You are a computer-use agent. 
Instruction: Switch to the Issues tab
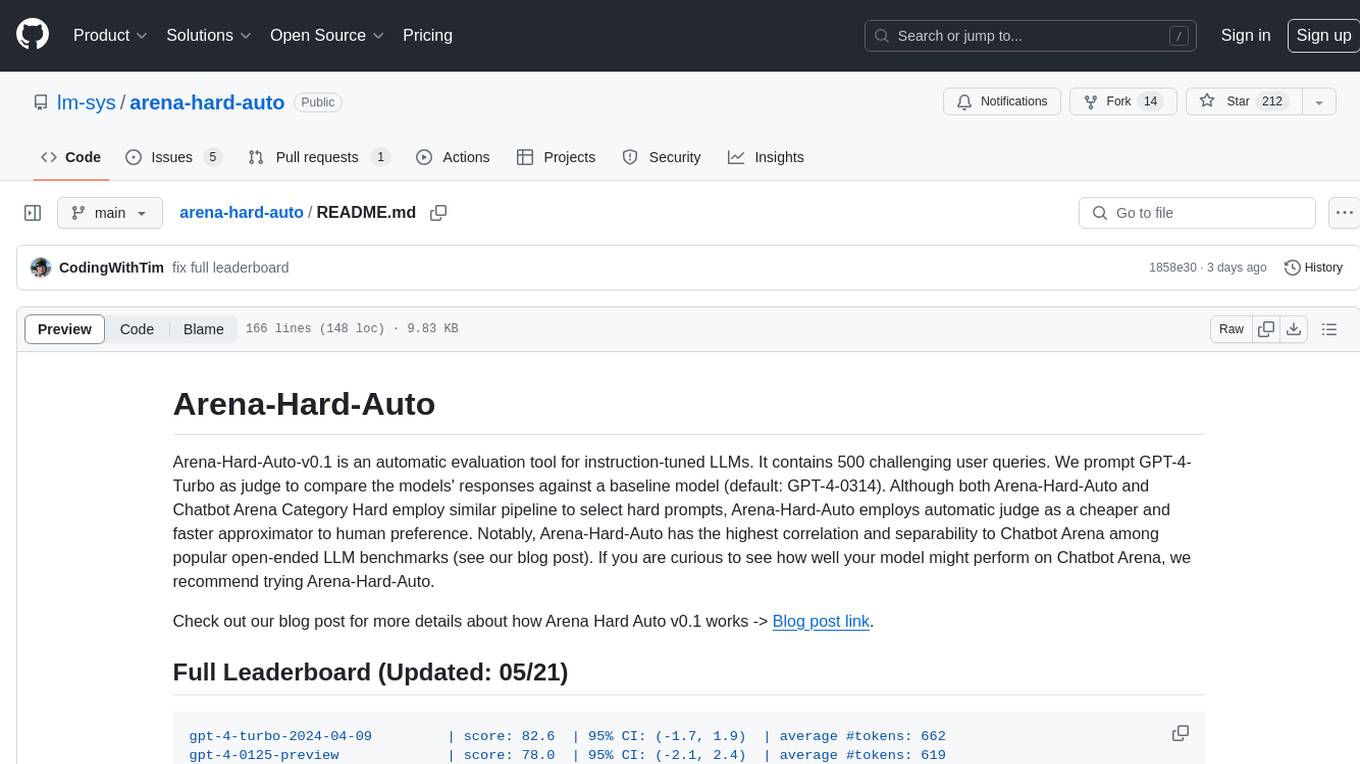tap(172, 157)
